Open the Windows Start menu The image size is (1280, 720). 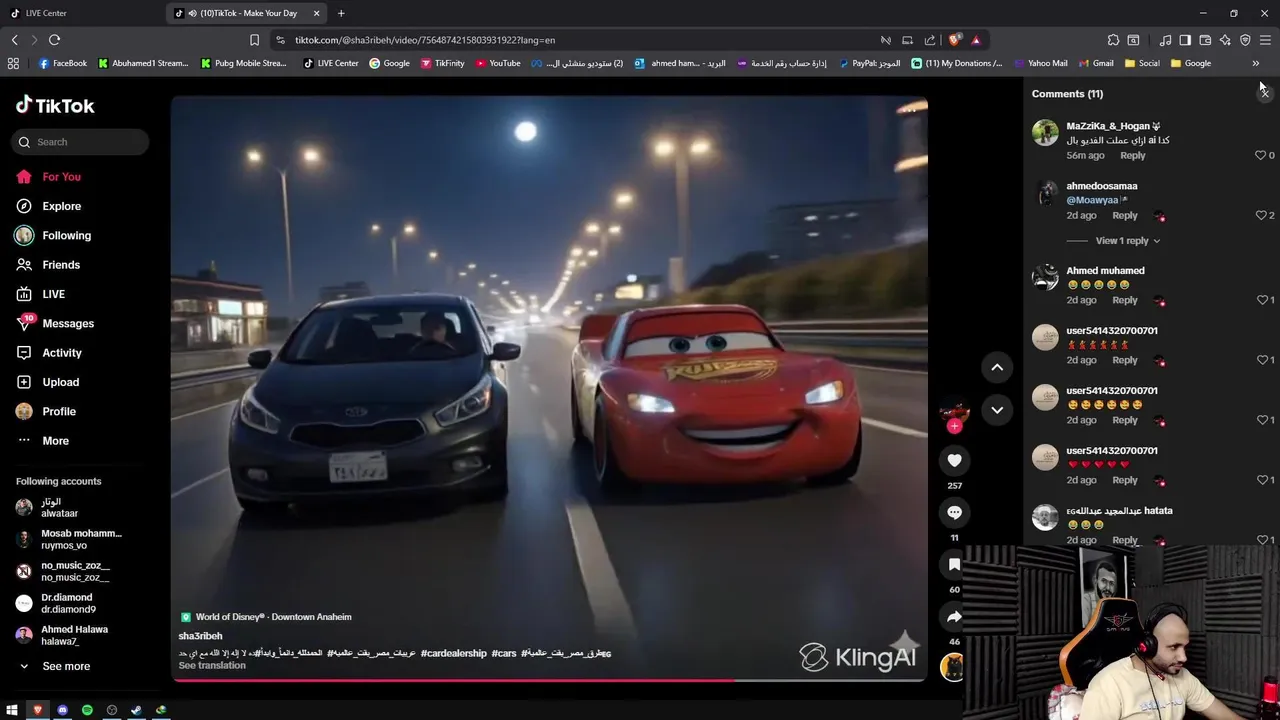[x=12, y=710]
